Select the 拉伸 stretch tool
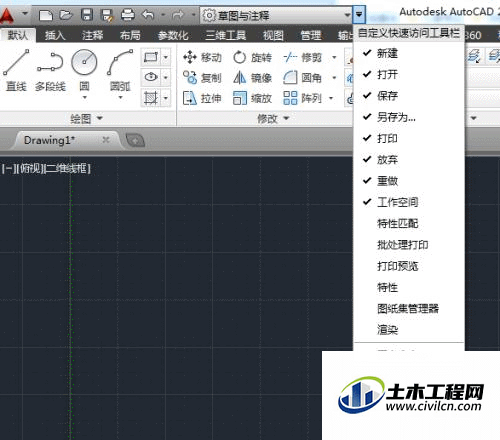Image resolution: width=500 pixels, height=440 pixels. click(202, 98)
